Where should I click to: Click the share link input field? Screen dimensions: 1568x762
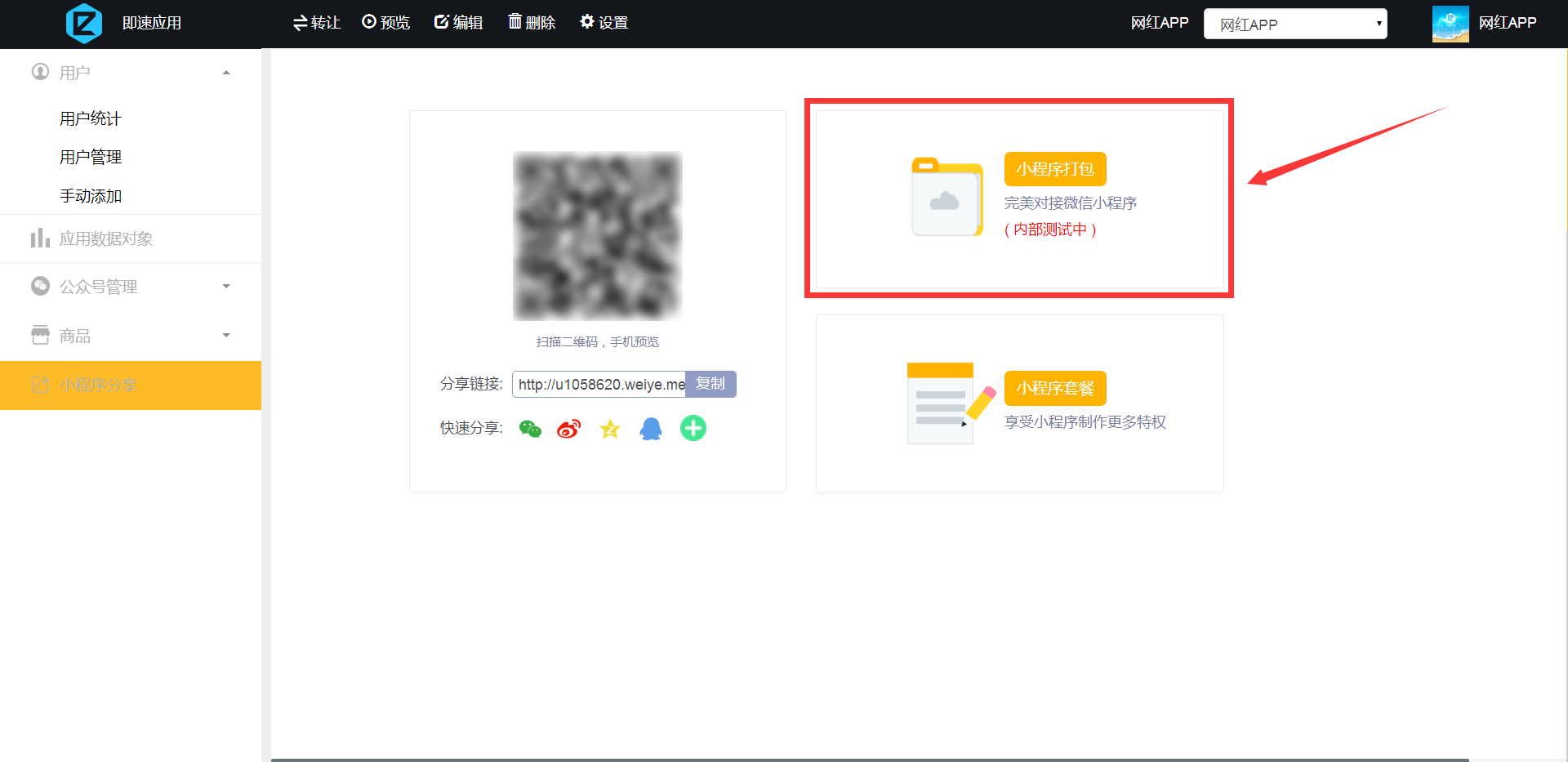[x=599, y=384]
